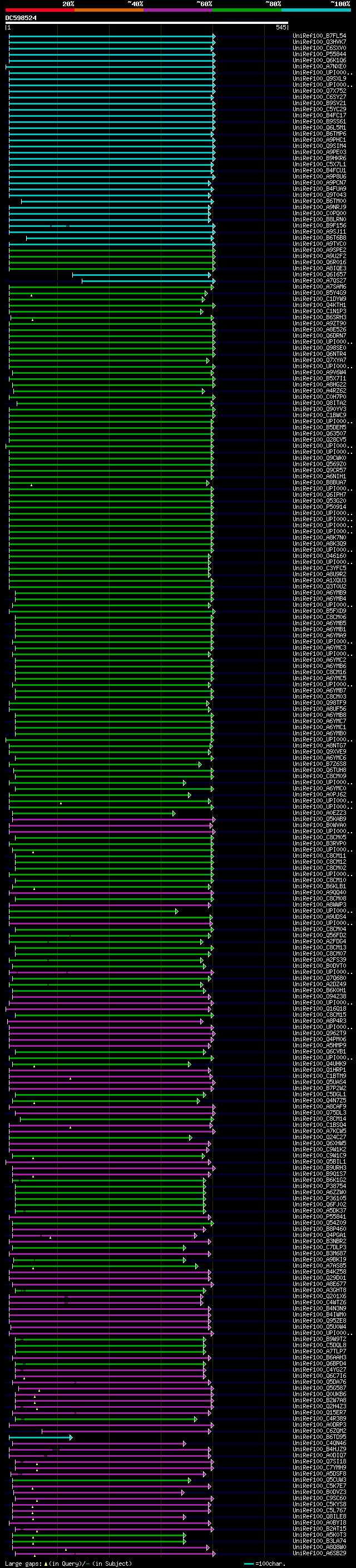Select hit UniRef100_B5Y4G9

[319, 293]
